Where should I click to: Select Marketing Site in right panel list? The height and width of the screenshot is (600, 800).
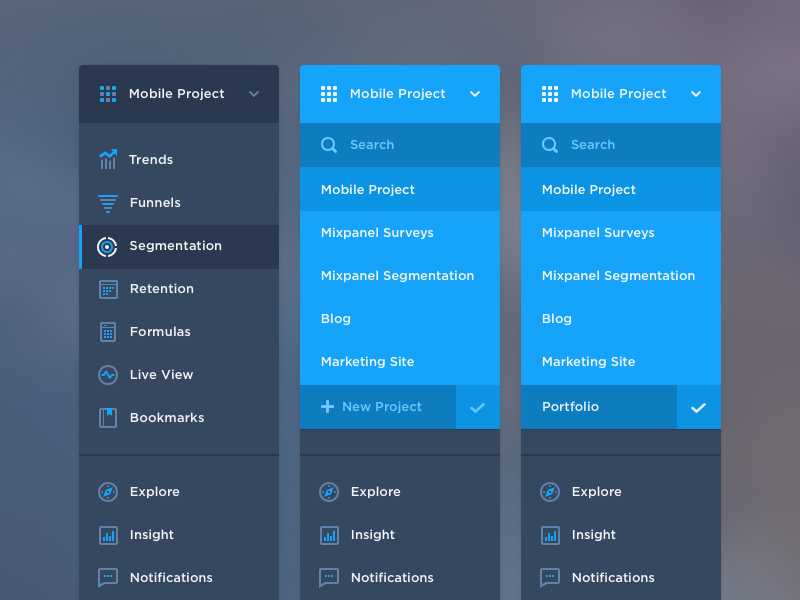point(621,362)
